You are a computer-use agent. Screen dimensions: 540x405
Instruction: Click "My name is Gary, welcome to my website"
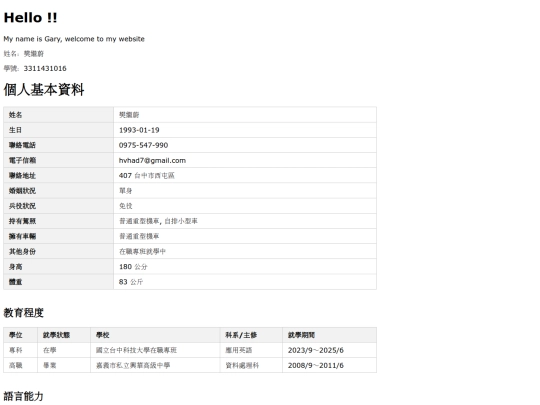[74, 39]
